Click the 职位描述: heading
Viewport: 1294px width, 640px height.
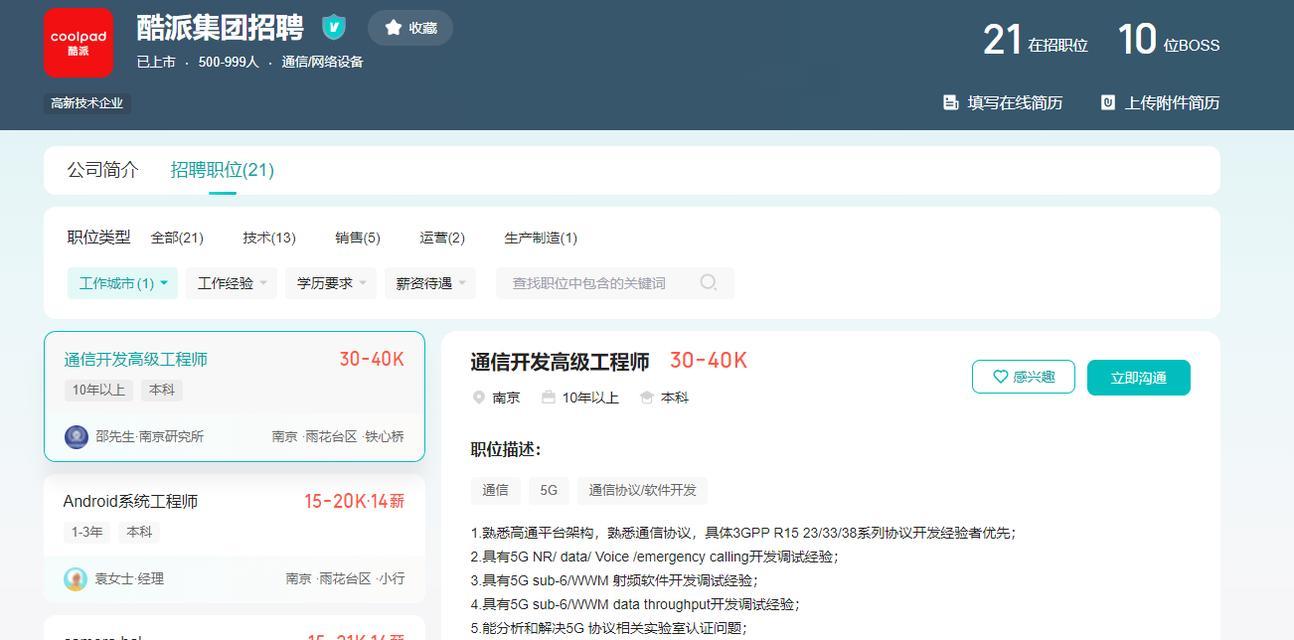[506, 450]
